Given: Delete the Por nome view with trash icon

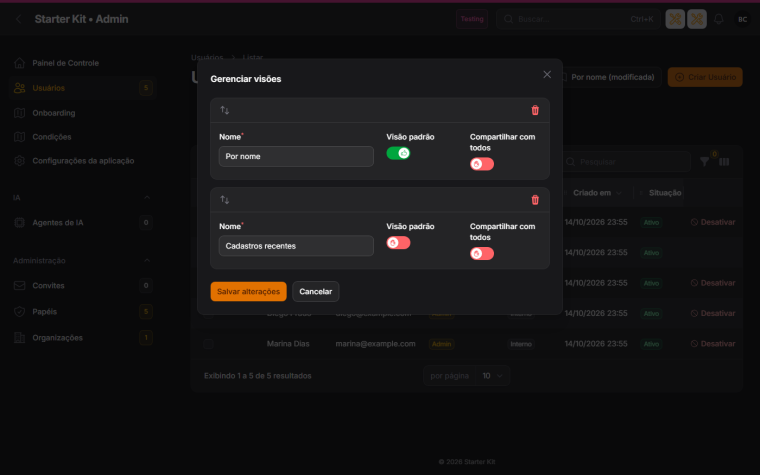Looking at the screenshot, I should click(x=535, y=110).
